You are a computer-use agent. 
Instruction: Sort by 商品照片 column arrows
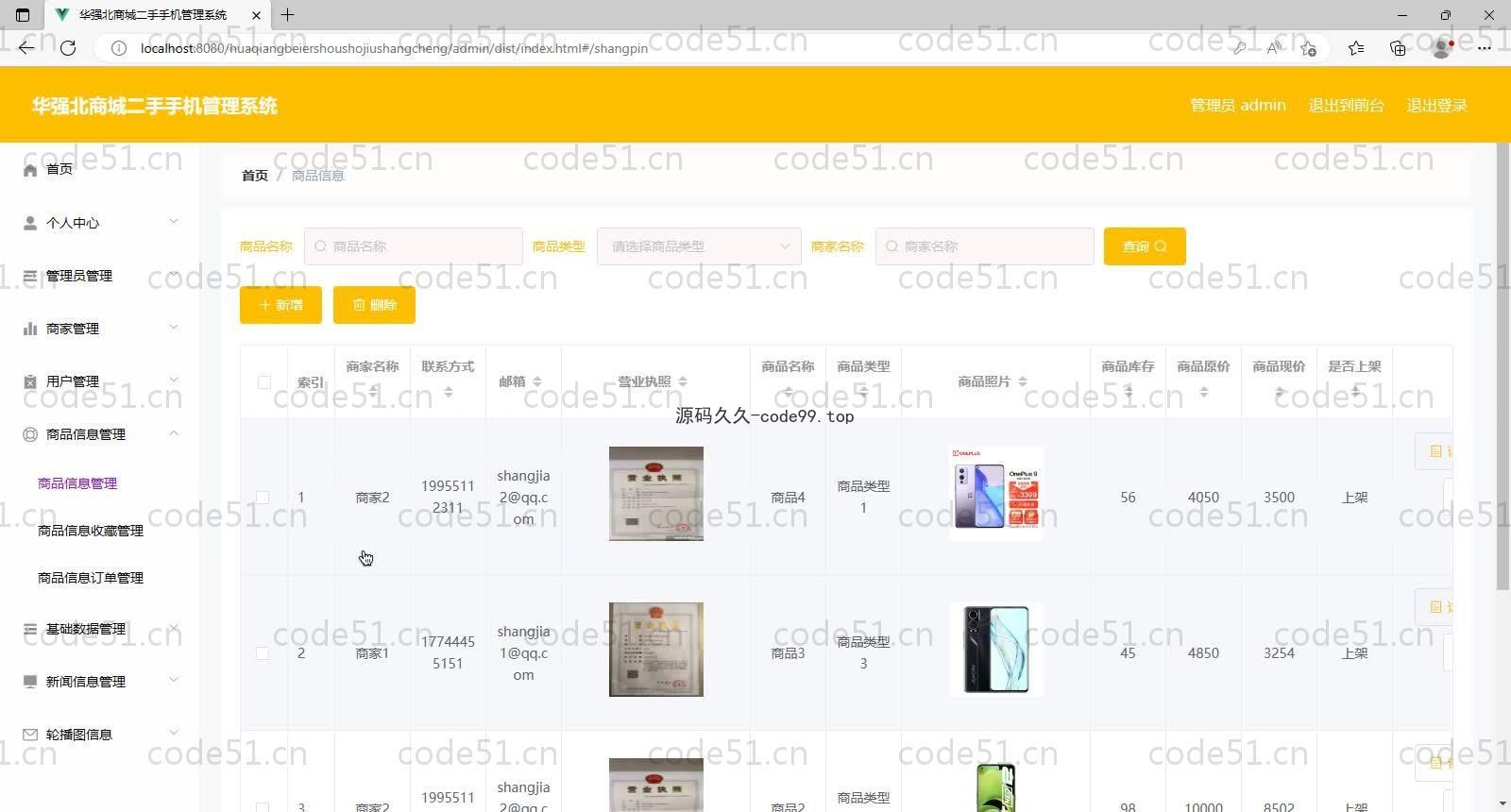1023,381
